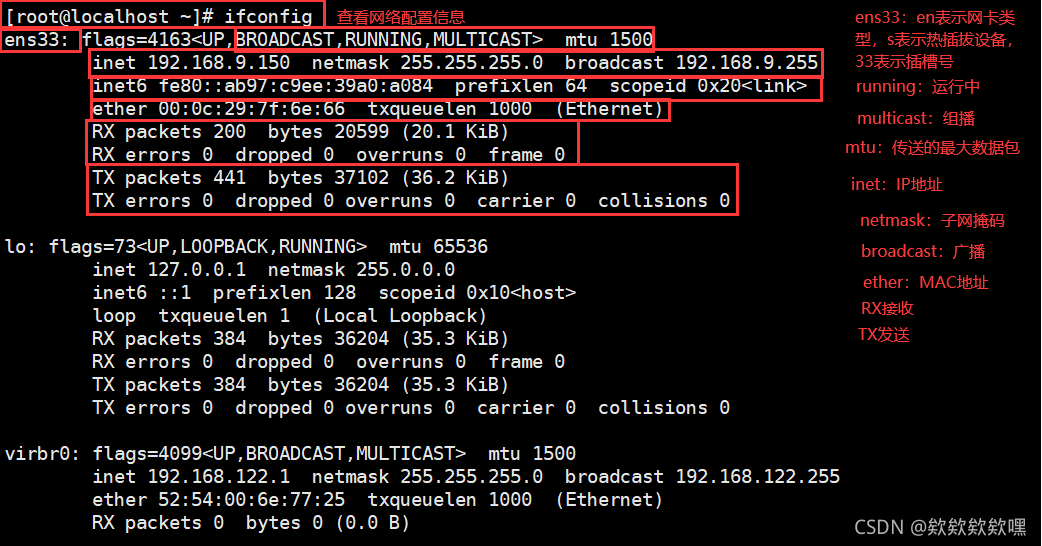Click flags=73<UP,LOOPBACK,RUNNING>

(207, 246)
